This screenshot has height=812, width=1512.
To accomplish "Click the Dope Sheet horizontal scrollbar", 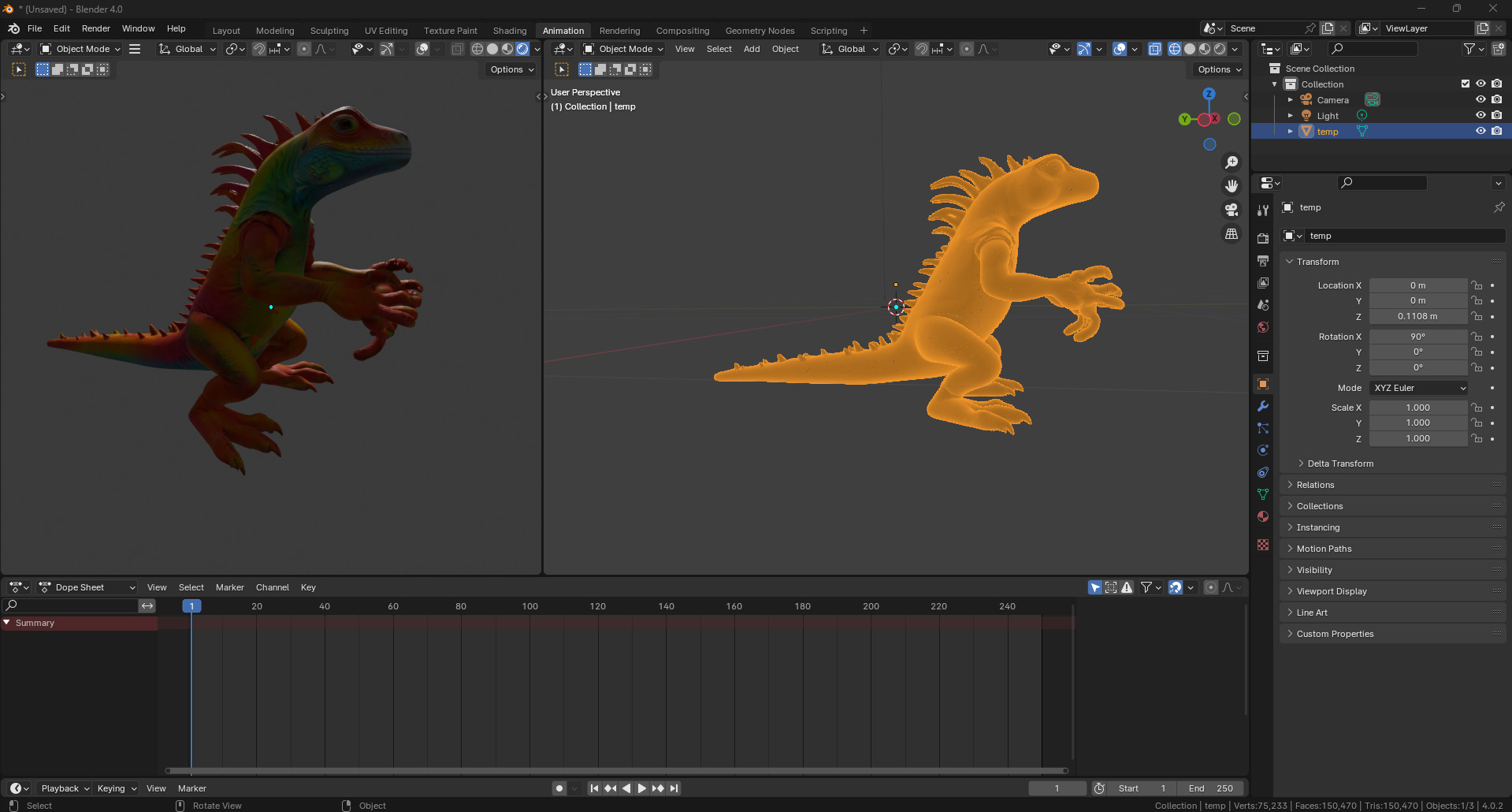I will 617,771.
